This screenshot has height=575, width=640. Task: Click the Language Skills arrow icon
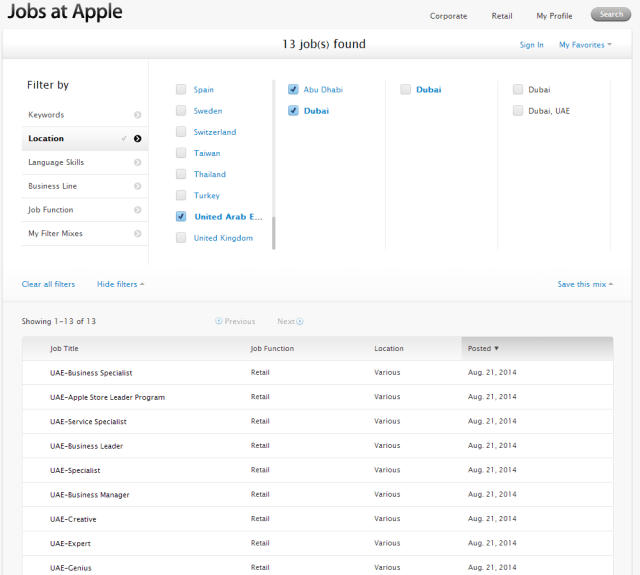138,162
